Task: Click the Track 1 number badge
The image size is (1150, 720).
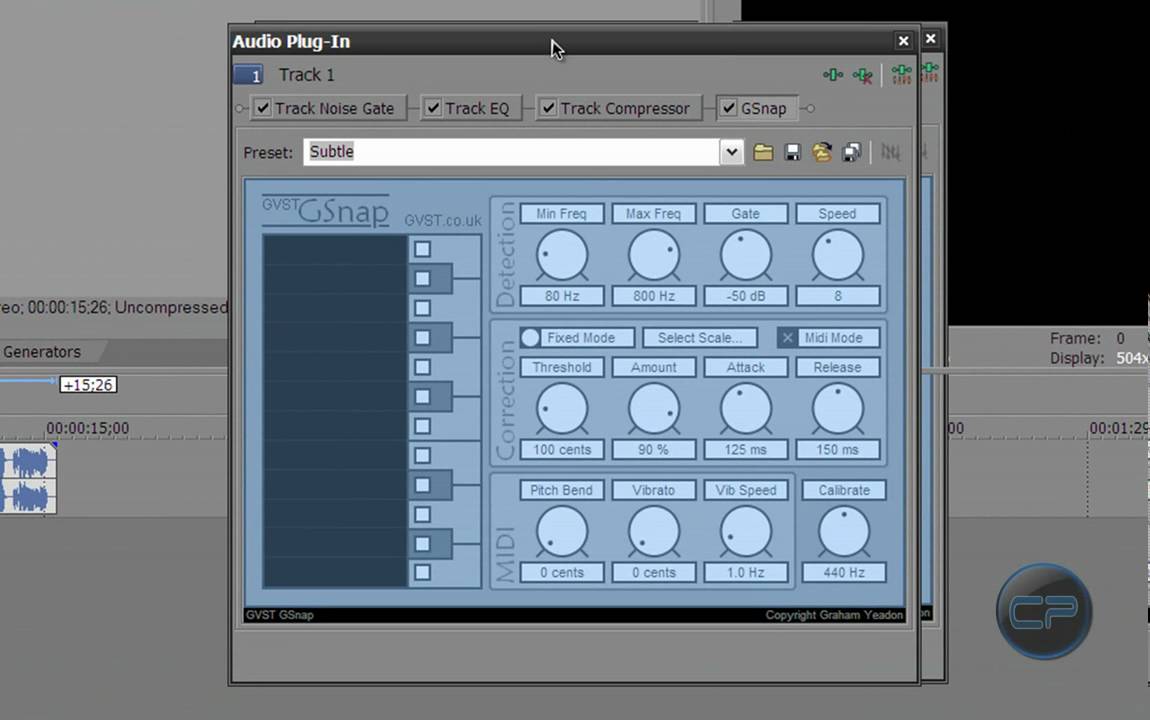Action: click(248, 75)
